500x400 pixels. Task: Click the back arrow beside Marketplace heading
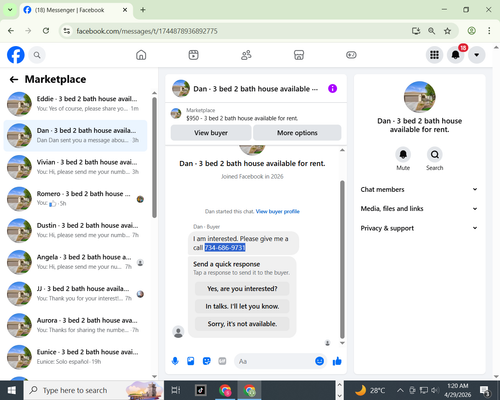tap(14, 79)
